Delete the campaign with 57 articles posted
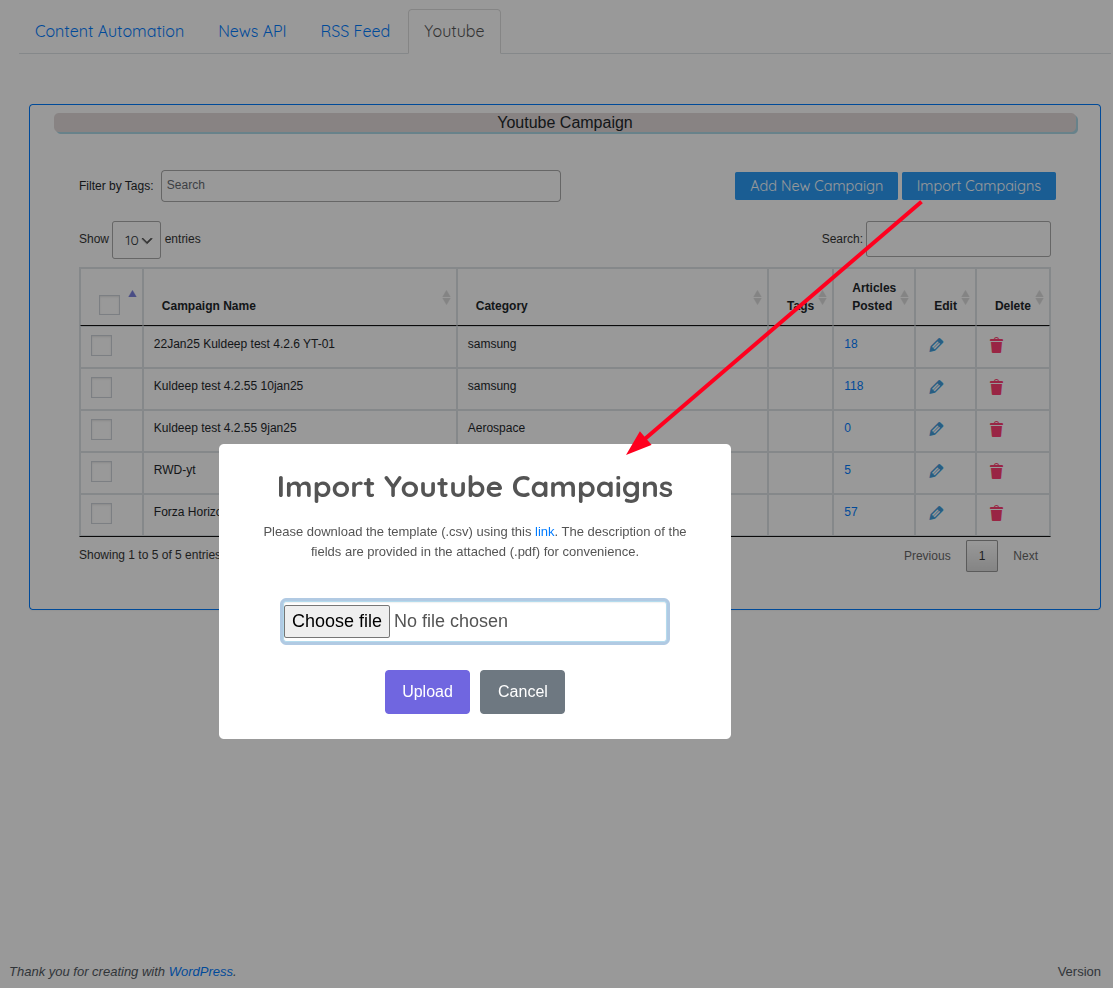The width and height of the screenshot is (1113, 988). click(x=996, y=513)
